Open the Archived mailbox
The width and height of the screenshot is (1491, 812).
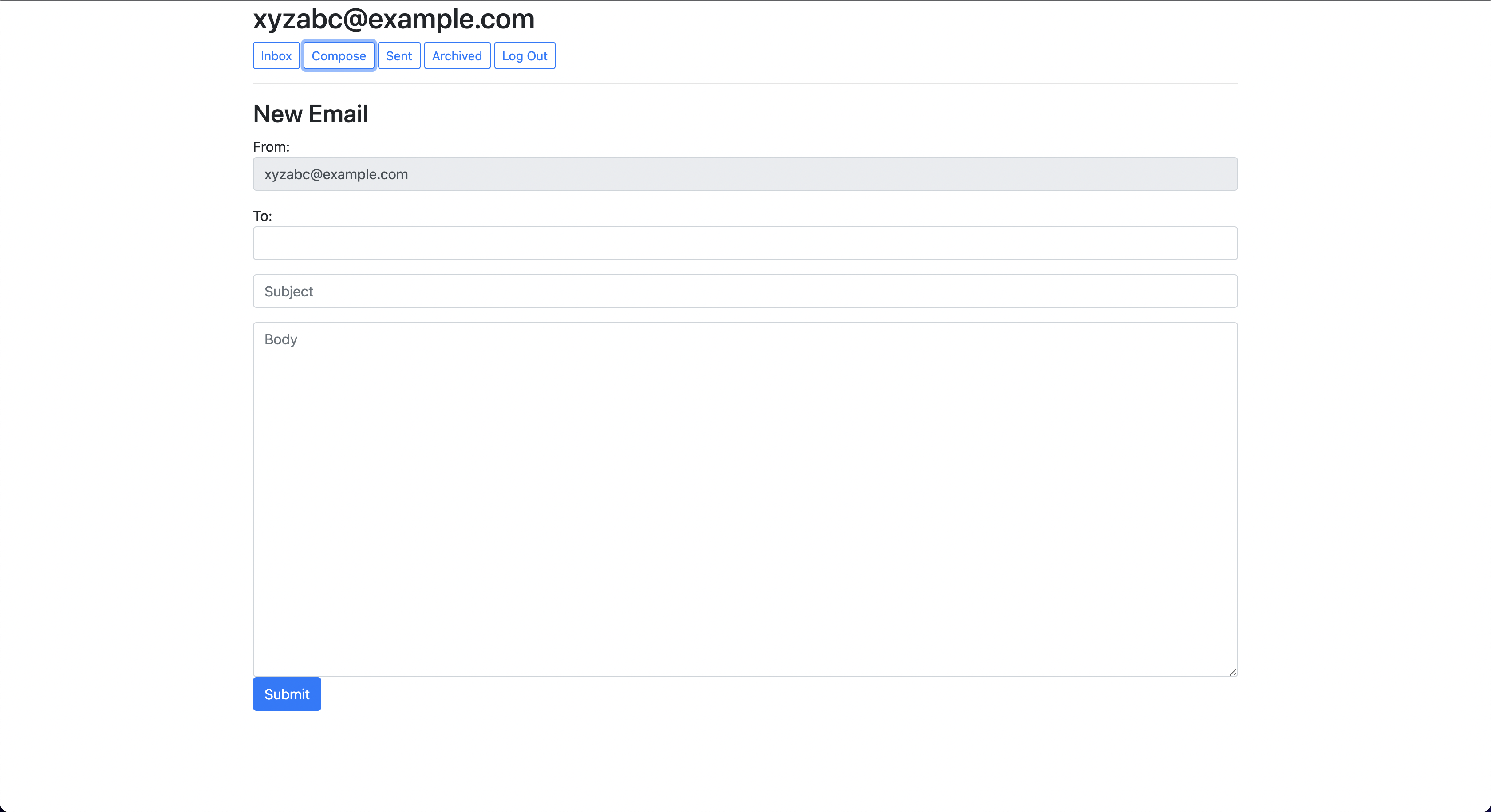click(x=457, y=55)
